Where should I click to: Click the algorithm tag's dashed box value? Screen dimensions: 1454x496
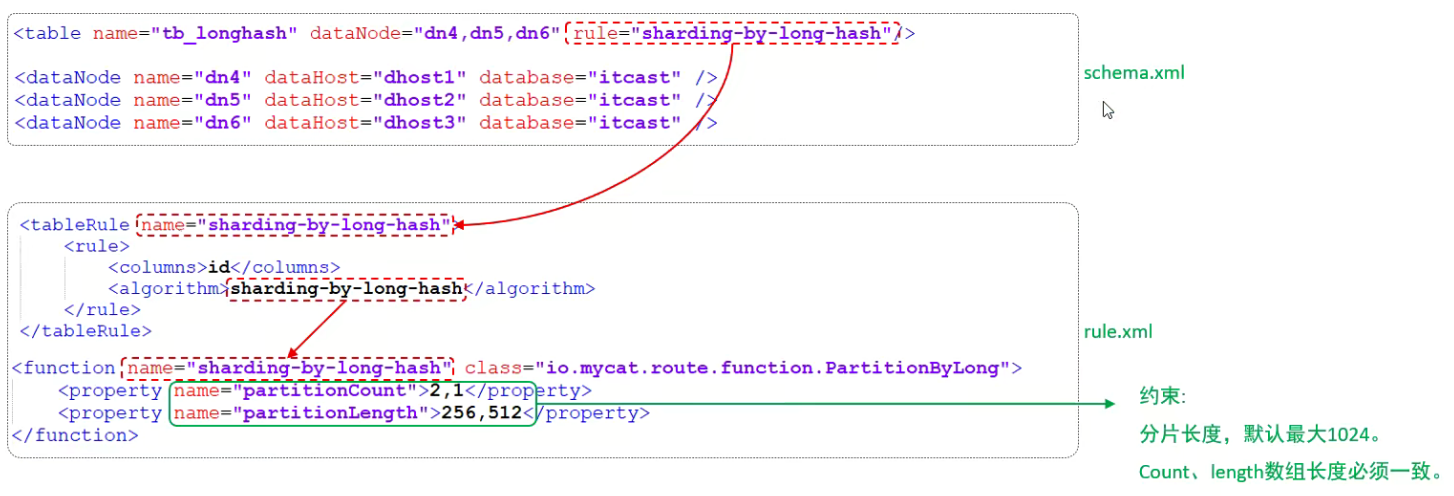point(347,289)
